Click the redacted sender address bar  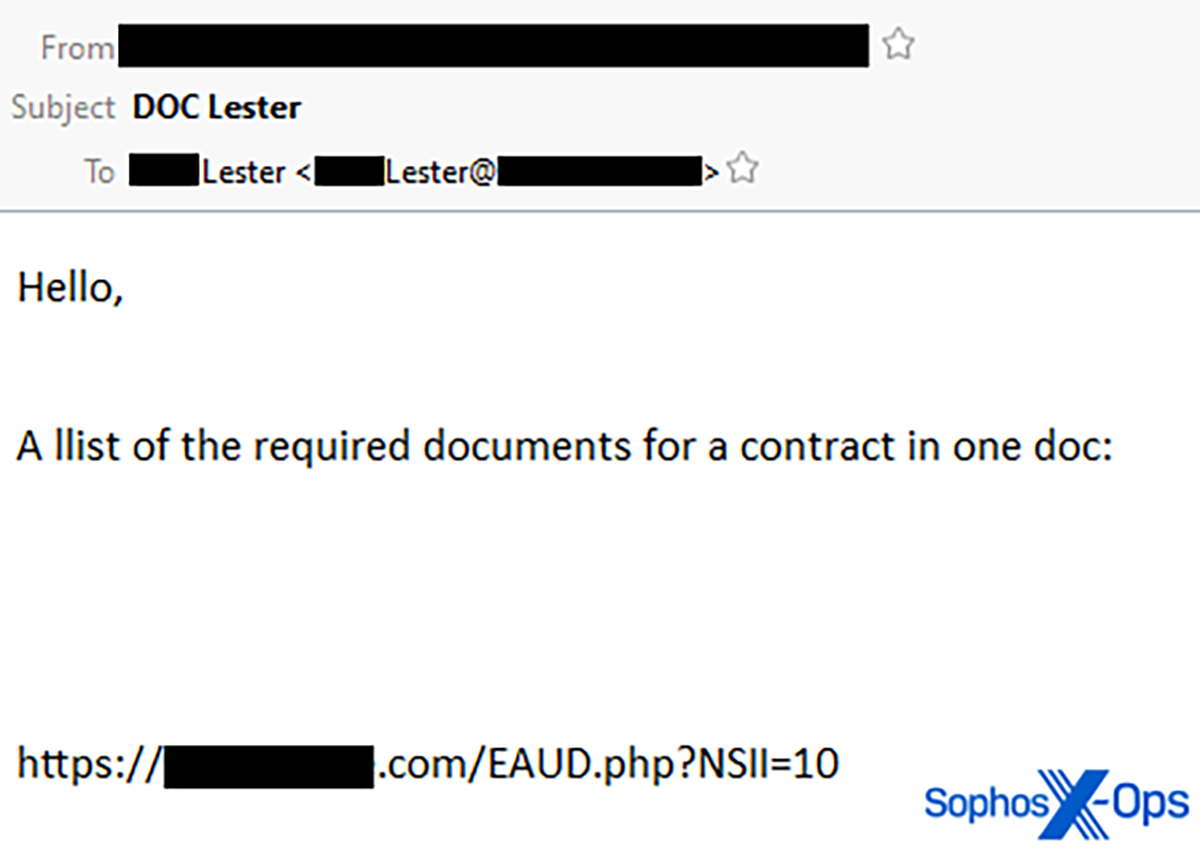tap(493, 46)
